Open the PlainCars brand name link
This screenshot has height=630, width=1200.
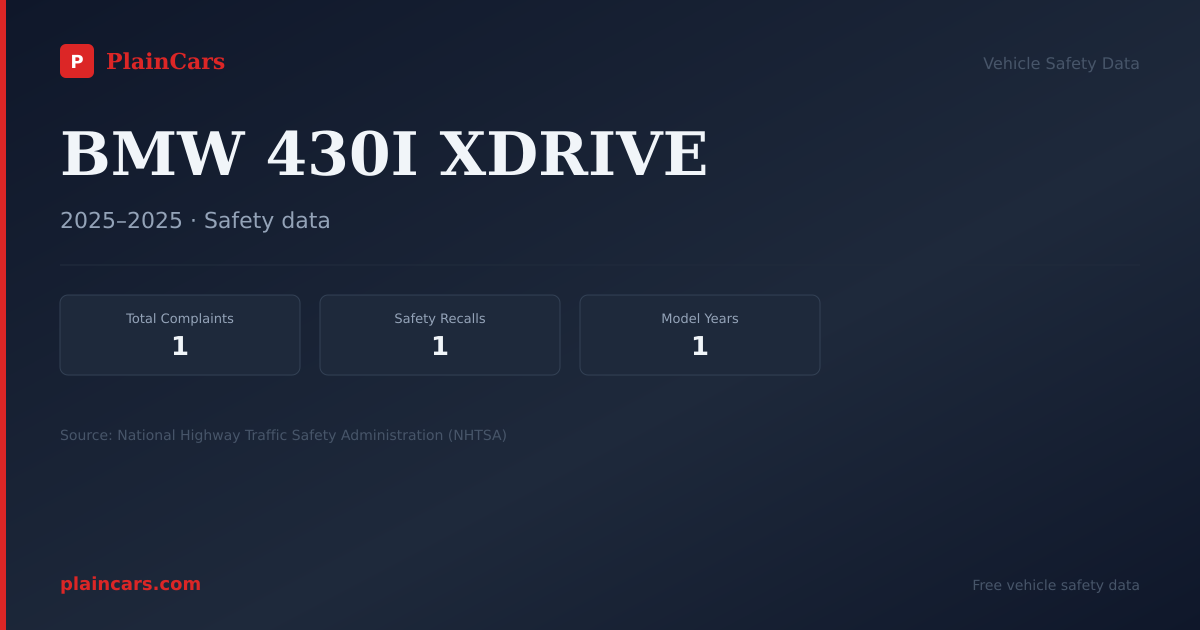(165, 61)
